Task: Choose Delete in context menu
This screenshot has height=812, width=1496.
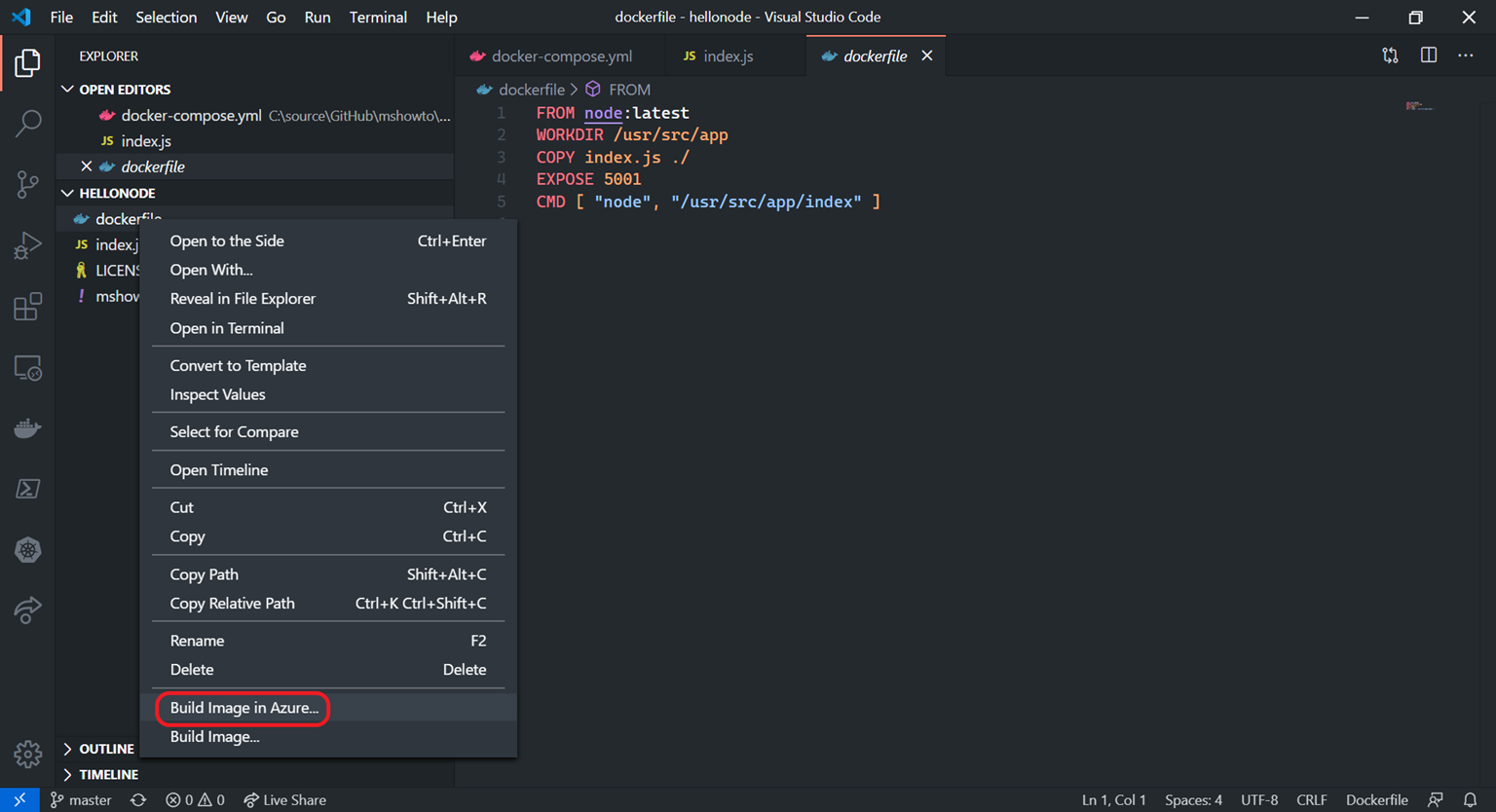Action: [328, 670]
